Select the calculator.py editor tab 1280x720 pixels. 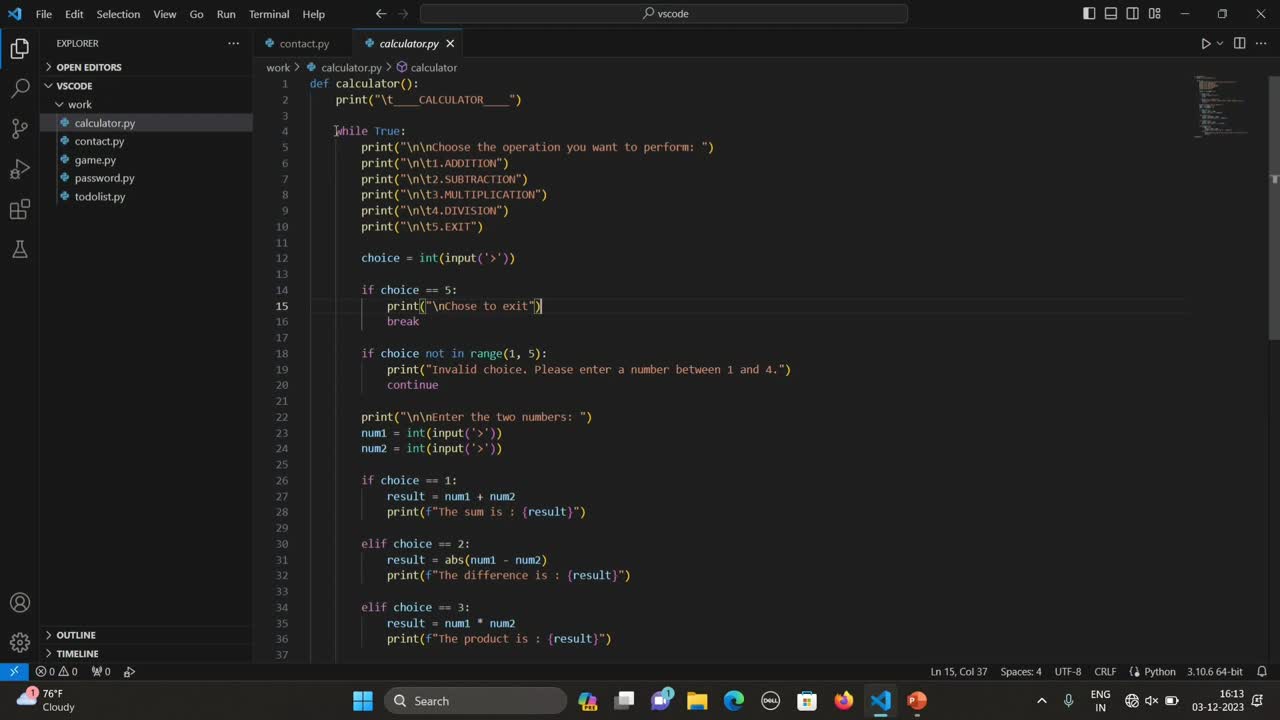[x=409, y=44]
